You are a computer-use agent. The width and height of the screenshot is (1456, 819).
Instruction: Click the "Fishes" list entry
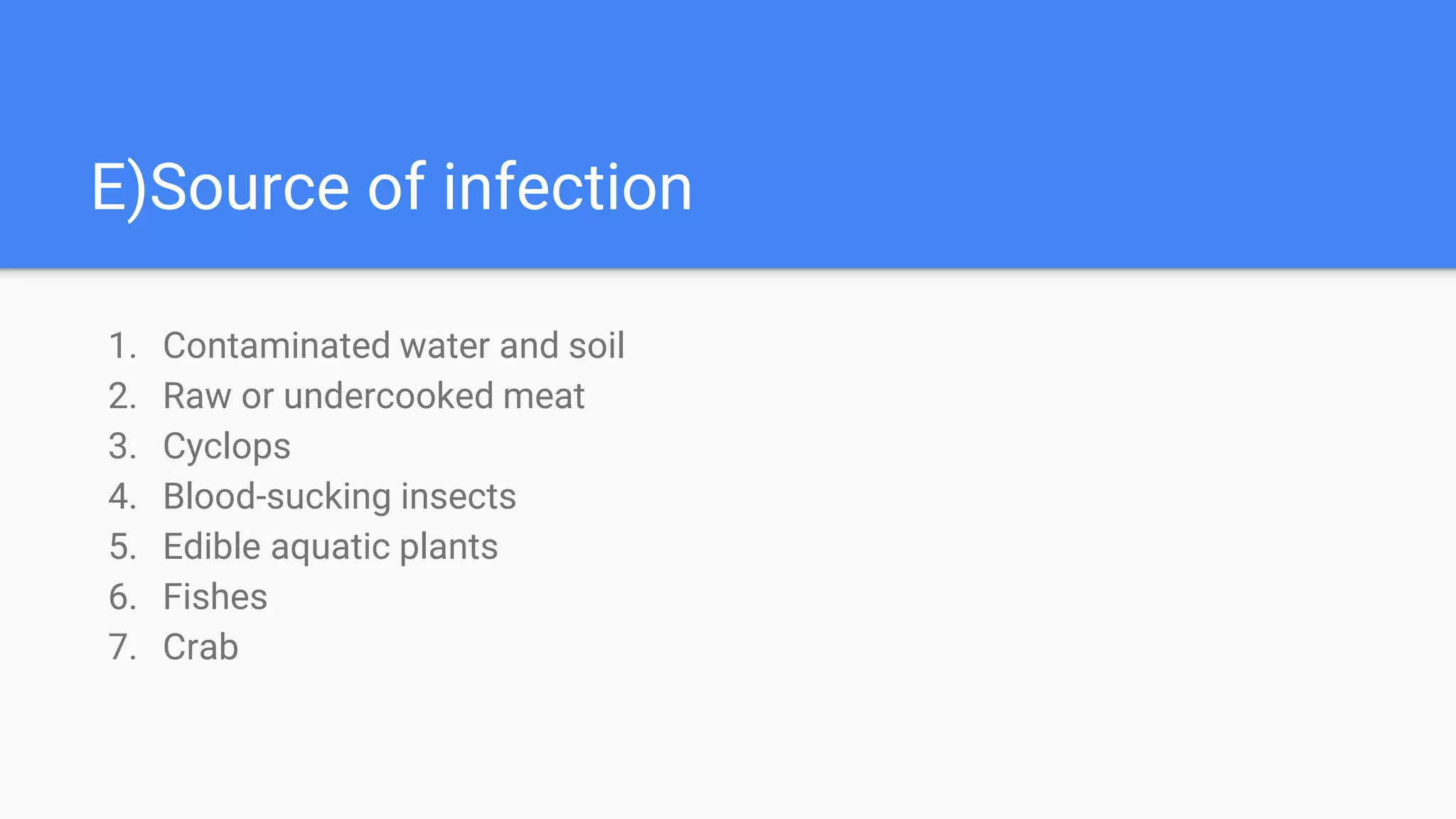click(215, 597)
